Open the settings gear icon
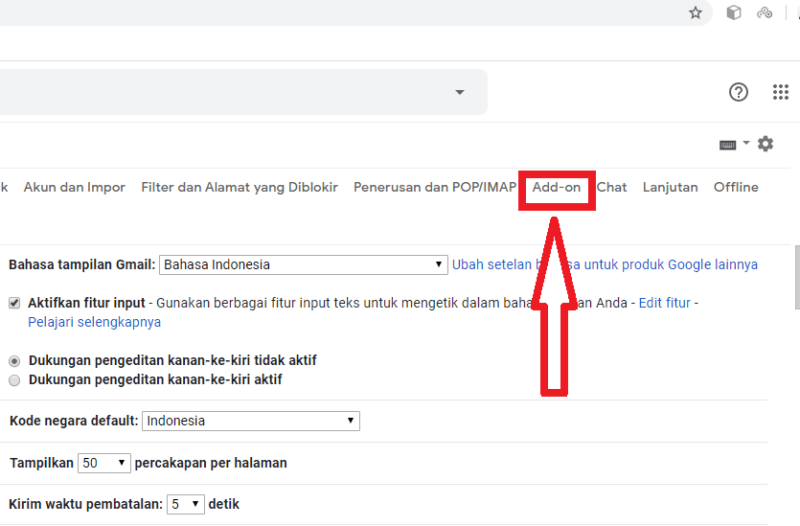Screen dimensions: 800x526 tap(765, 144)
